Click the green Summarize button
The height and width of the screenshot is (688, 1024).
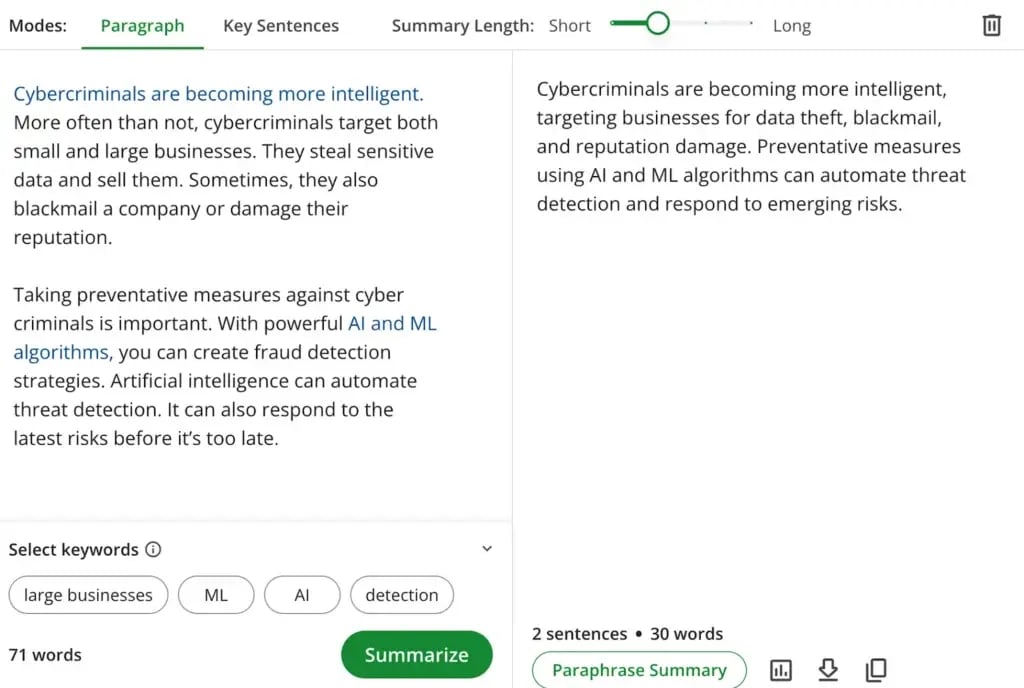[x=416, y=655]
